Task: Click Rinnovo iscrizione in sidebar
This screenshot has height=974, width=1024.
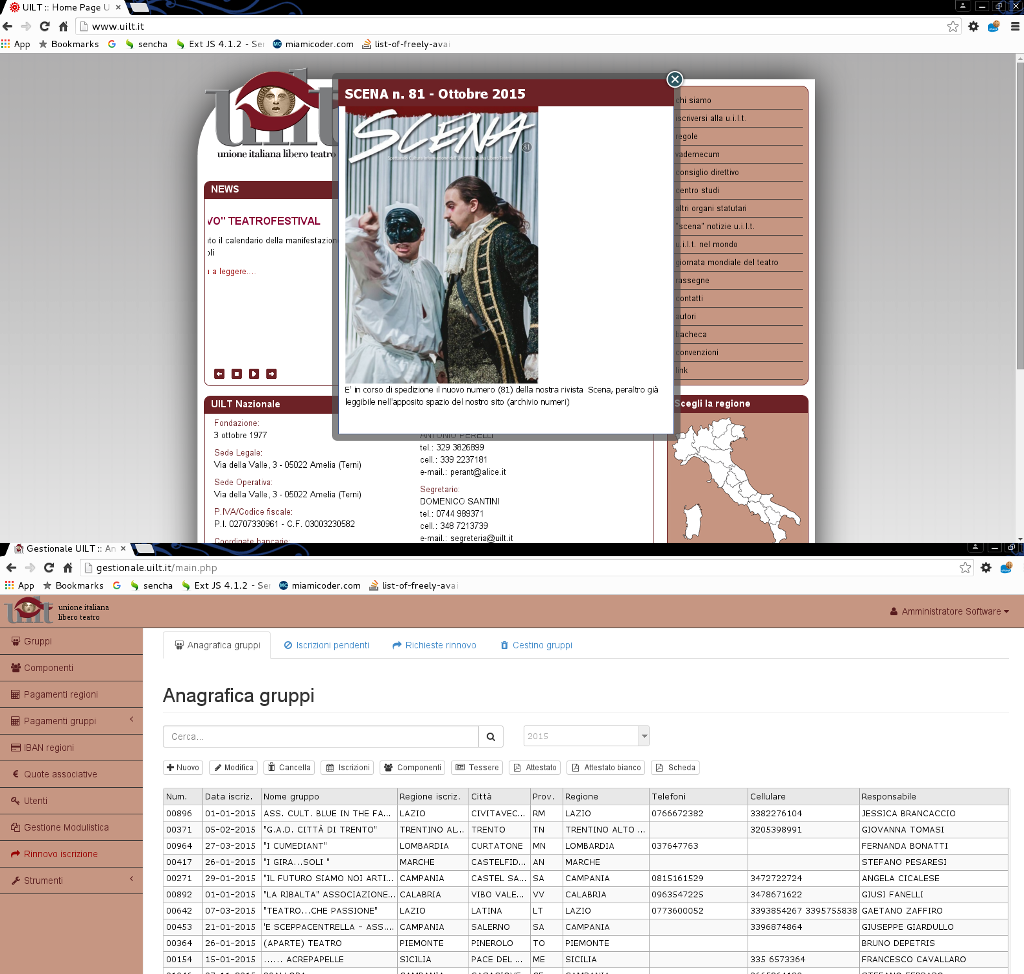Action: pos(71,854)
